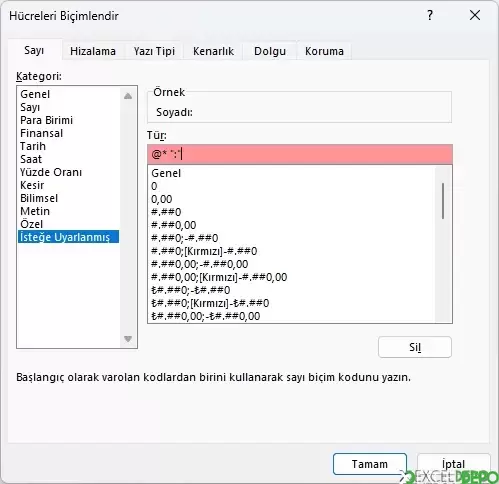Select Genel in the Kategori list

(x=68, y=94)
